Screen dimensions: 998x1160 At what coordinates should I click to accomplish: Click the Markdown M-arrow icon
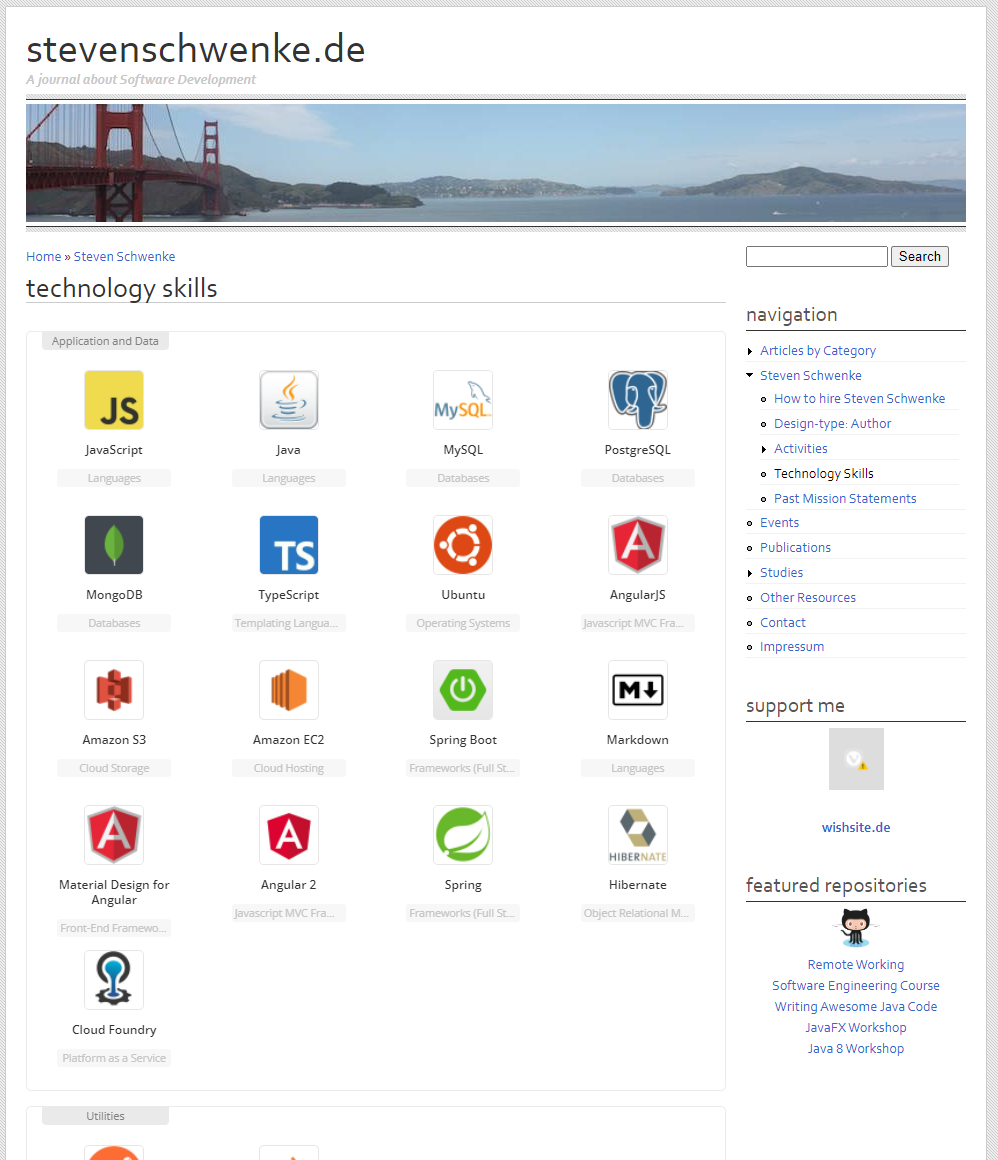click(x=638, y=690)
